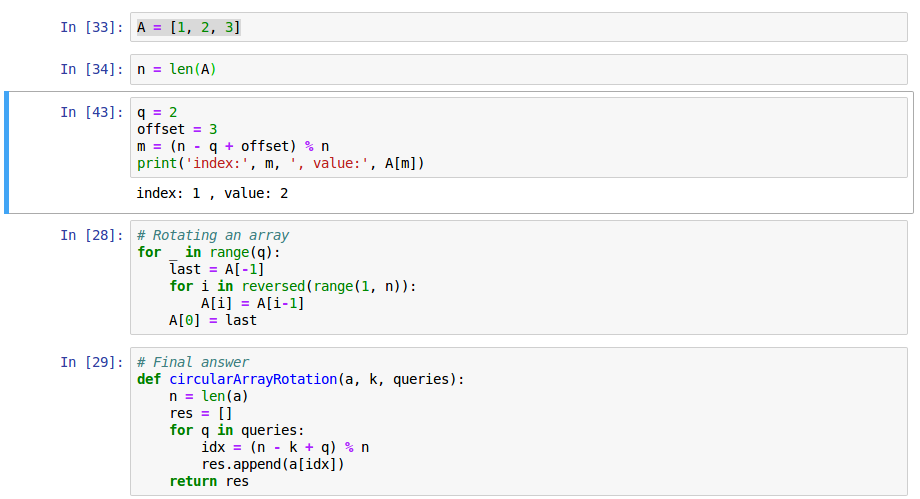Click the line 'm = (n - q + offset) % n'
This screenshot has height=499, width=920.
click(233, 146)
